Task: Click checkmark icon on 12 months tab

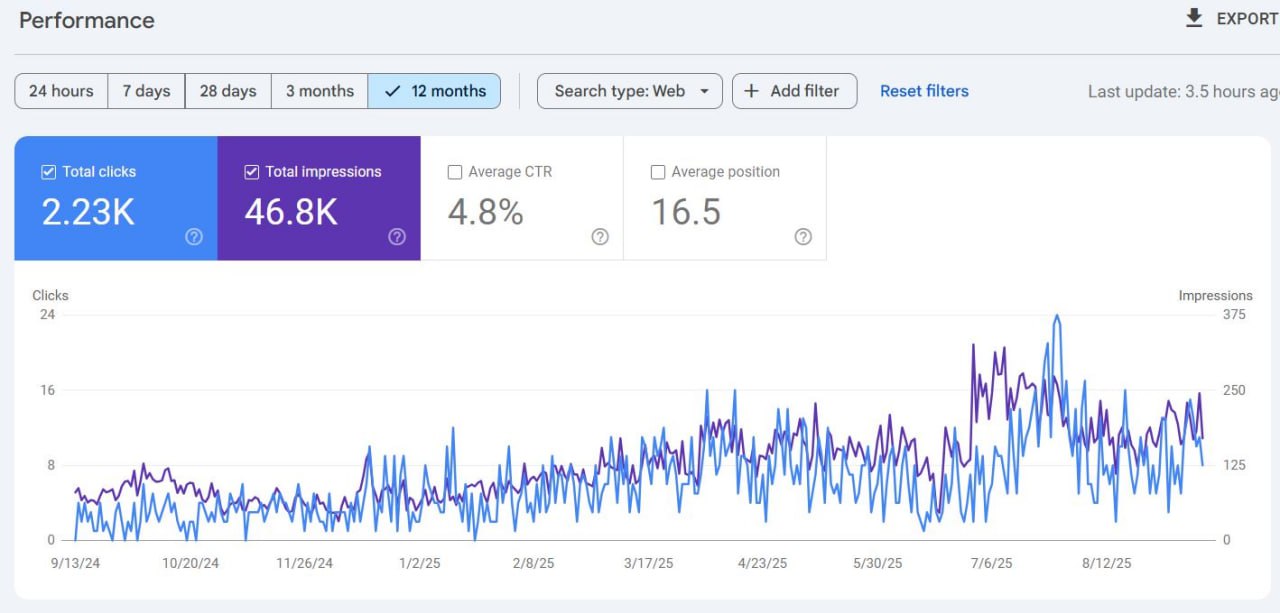Action: click(x=393, y=91)
